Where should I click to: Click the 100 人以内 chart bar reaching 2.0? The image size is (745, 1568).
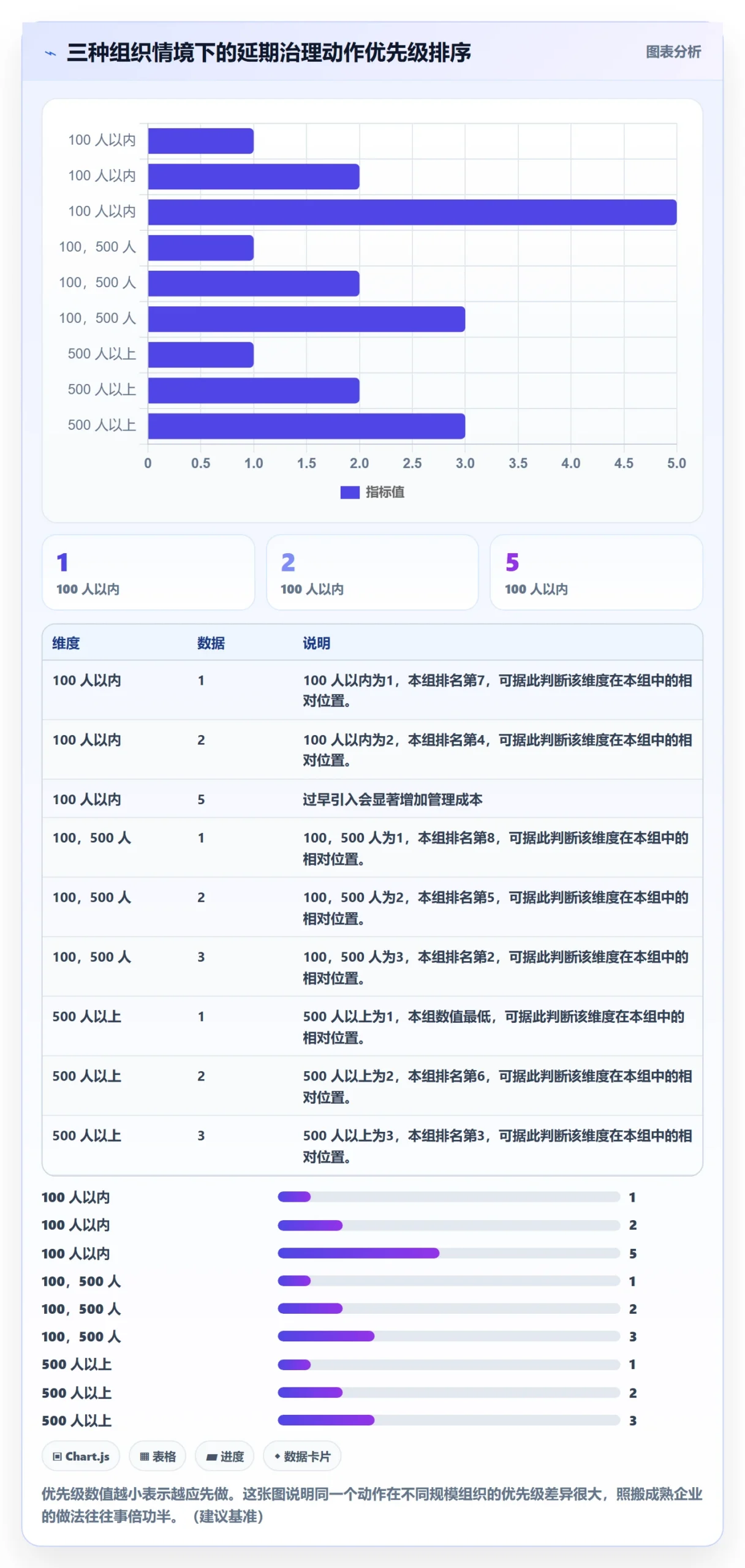coord(253,176)
